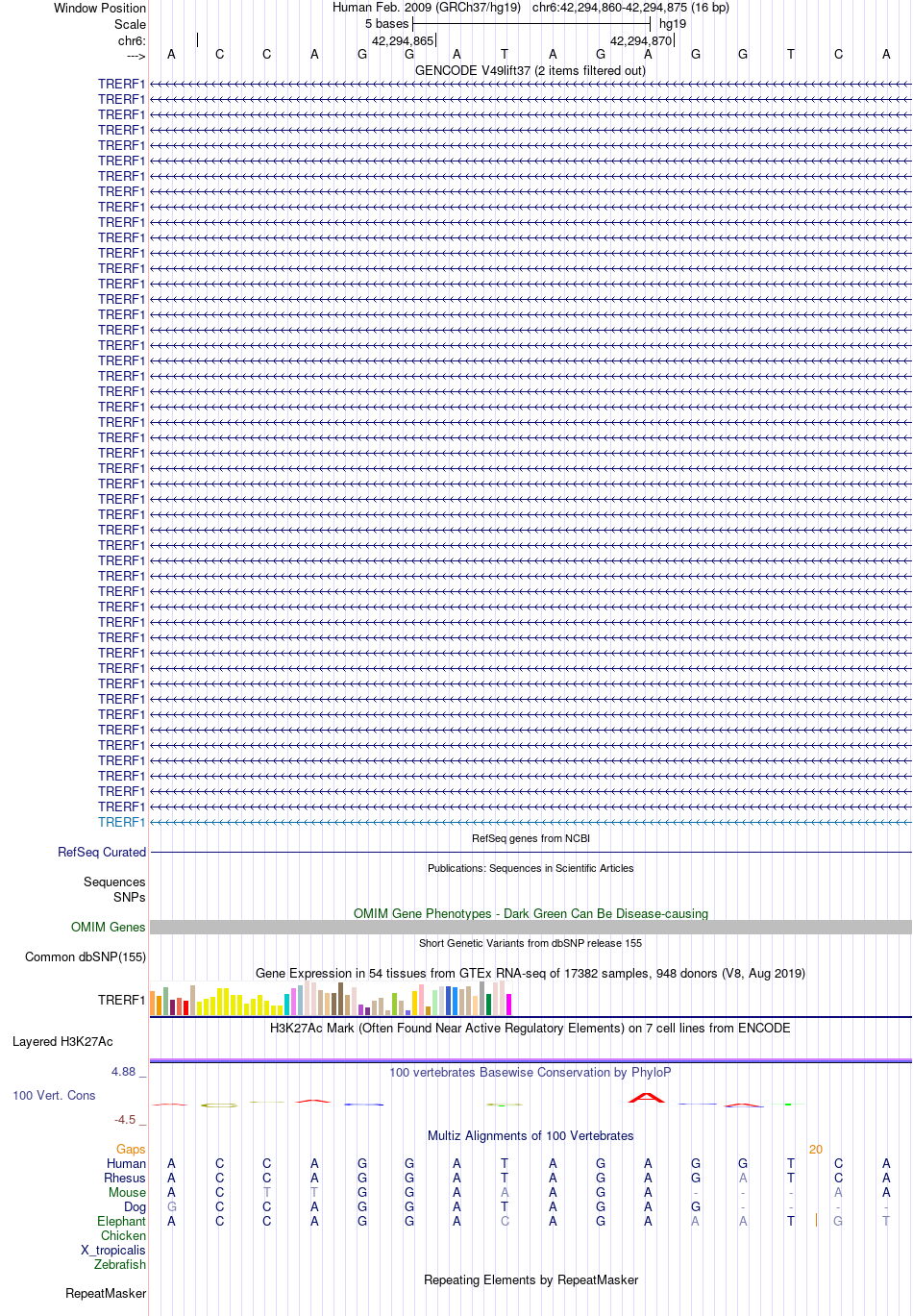
Task: Open the 100 Vert. Cons track label
Action: [x=54, y=1095]
